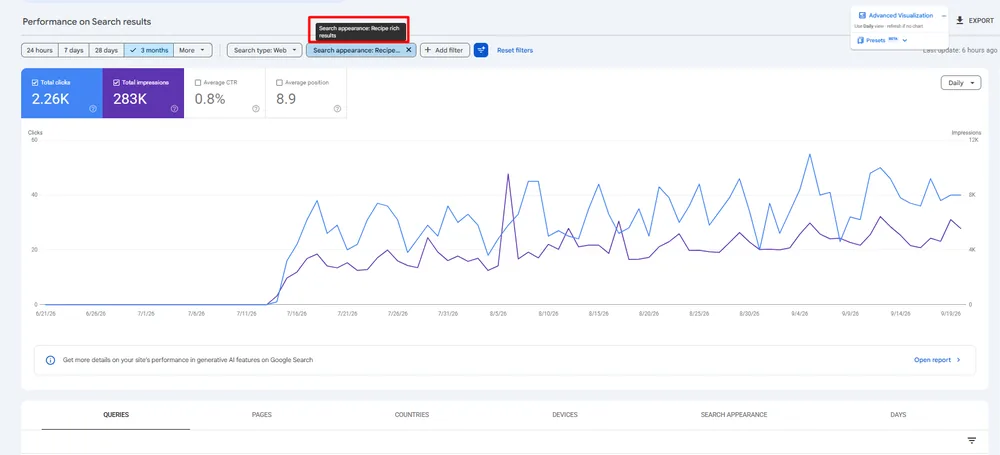Remove the Search appearance filter chip
1000x455 pixels.
pos(408,50)
